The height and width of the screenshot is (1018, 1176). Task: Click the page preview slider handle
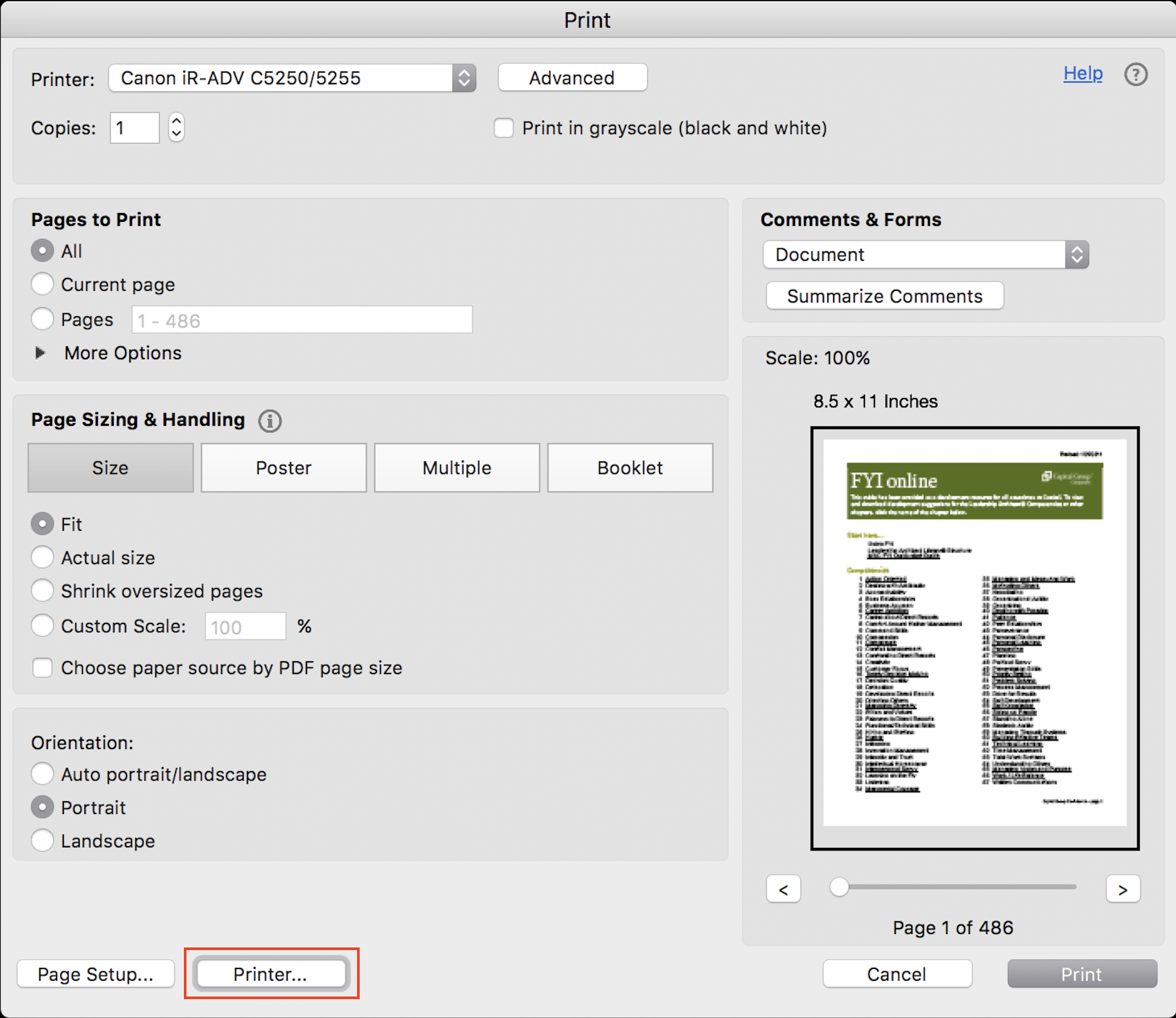tap(839, 887)
